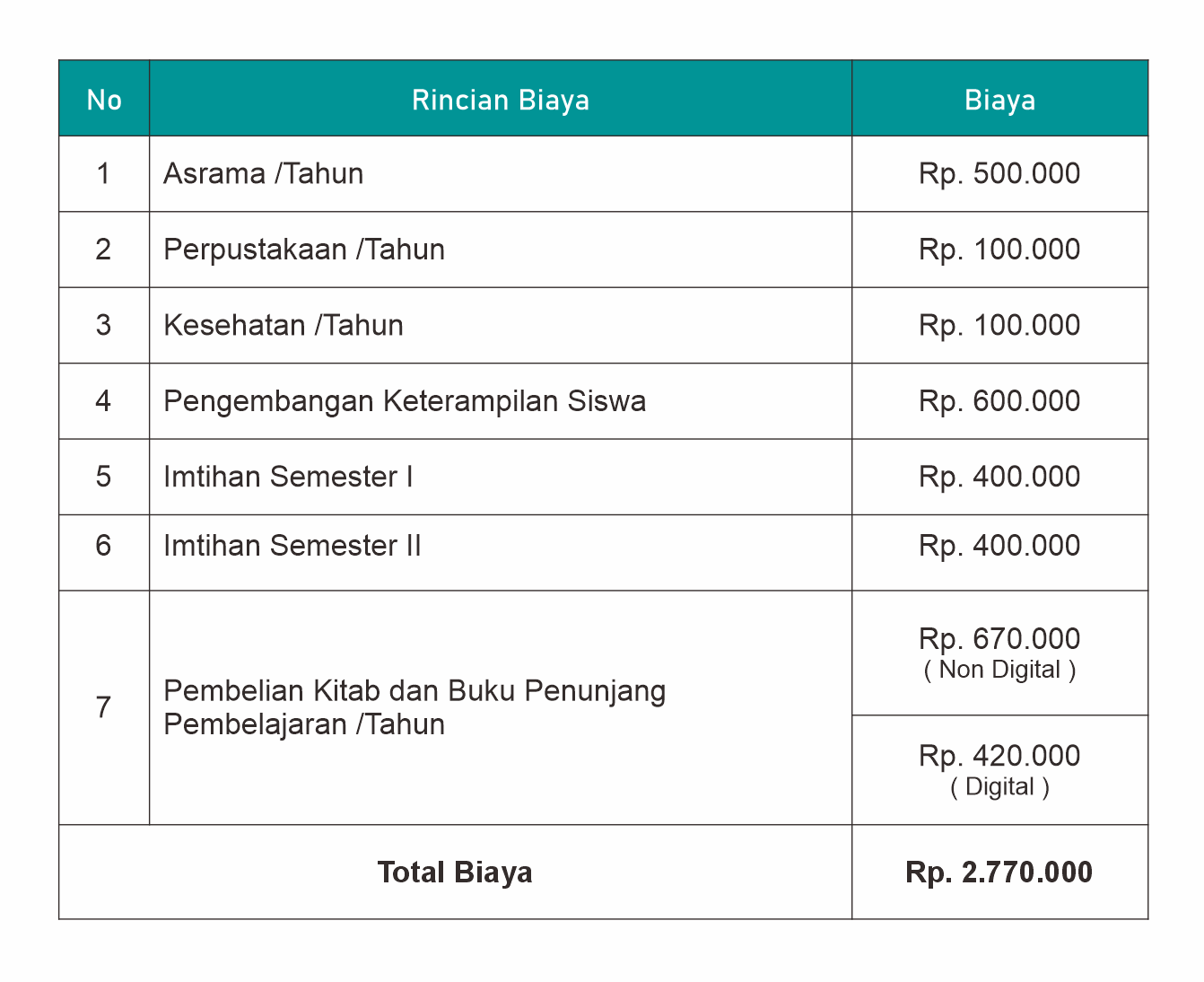Click the Kesehatan row's Rp. 100.000 amount

coord(999,325)
